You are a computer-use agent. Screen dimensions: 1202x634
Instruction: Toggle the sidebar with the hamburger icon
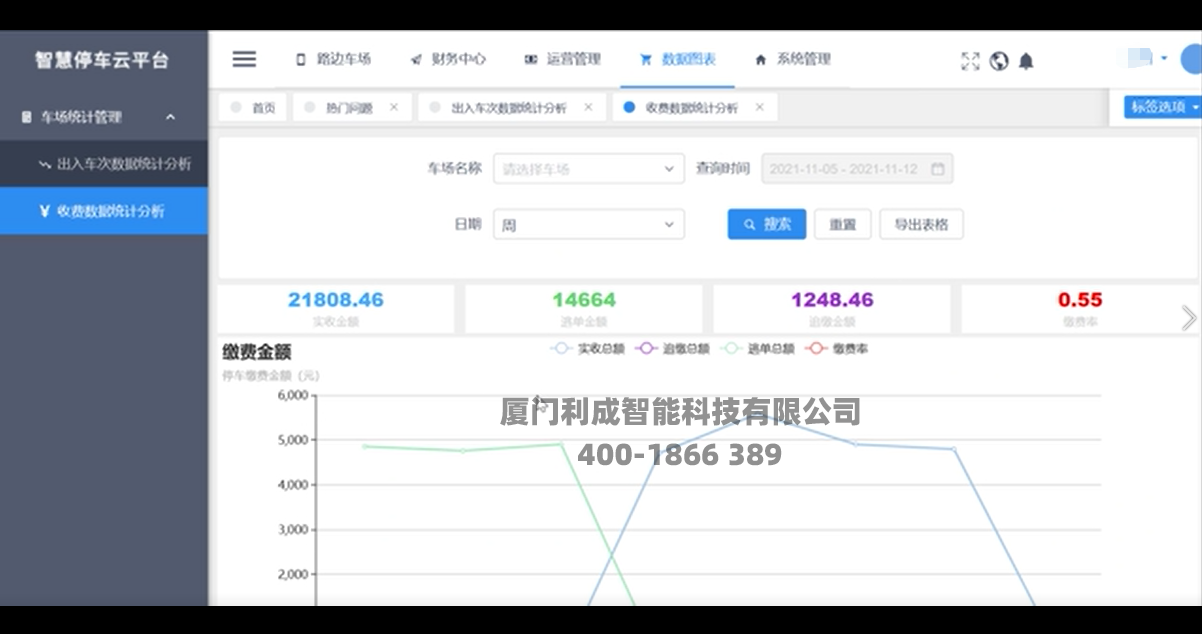click(244, 59)
